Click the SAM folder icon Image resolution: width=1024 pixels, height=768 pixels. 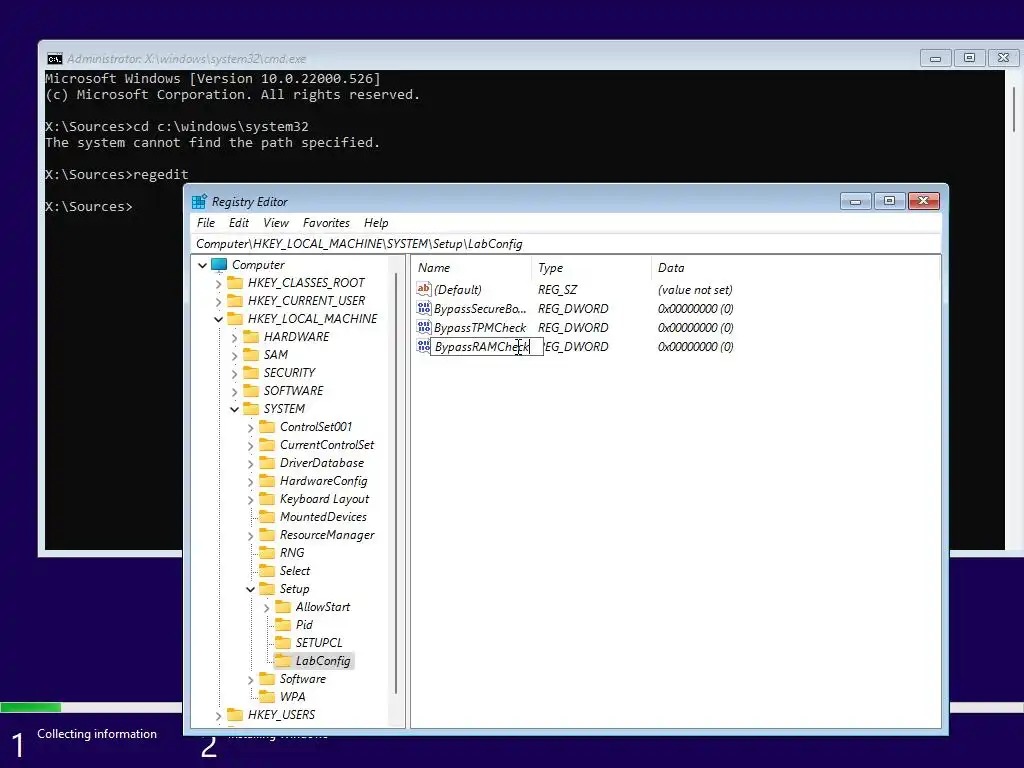pos(251,355)
